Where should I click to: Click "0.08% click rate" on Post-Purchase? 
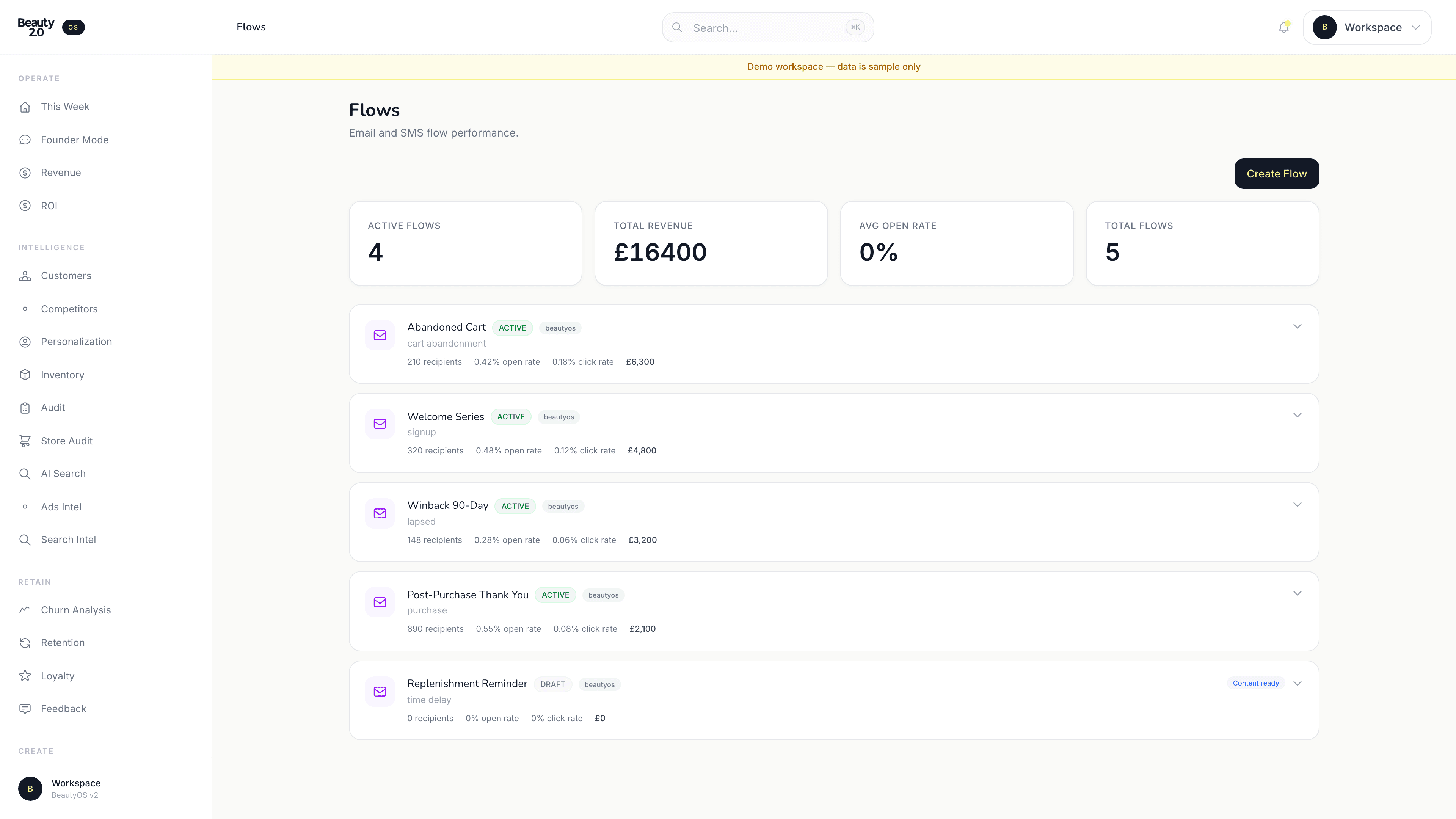tap(585, 629)
